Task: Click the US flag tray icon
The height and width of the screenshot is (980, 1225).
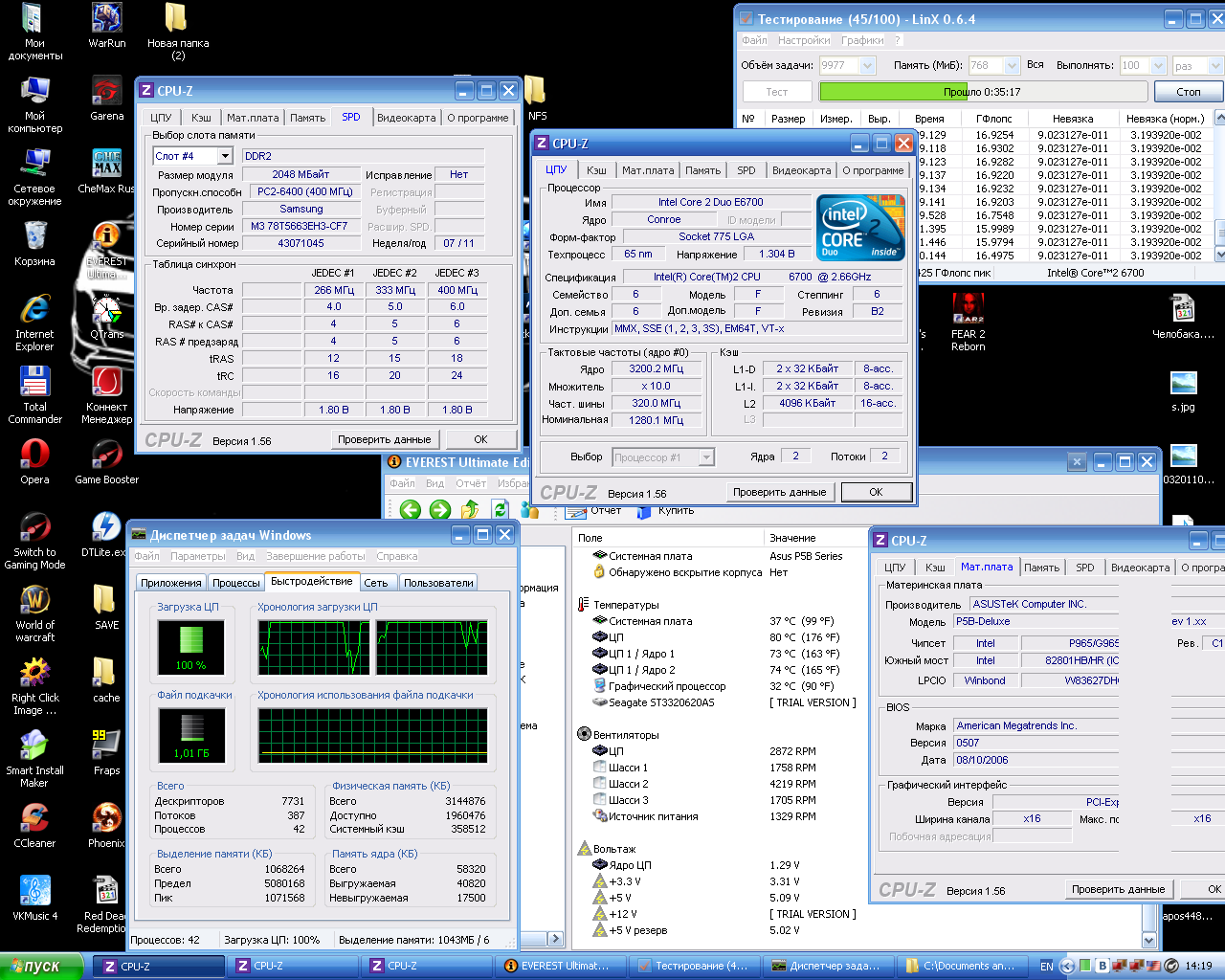Action: pyautogui.click(x=1152, y=966)
